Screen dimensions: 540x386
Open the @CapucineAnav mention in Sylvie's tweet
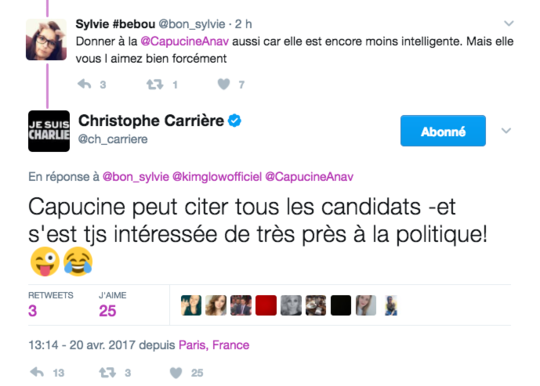185,41
